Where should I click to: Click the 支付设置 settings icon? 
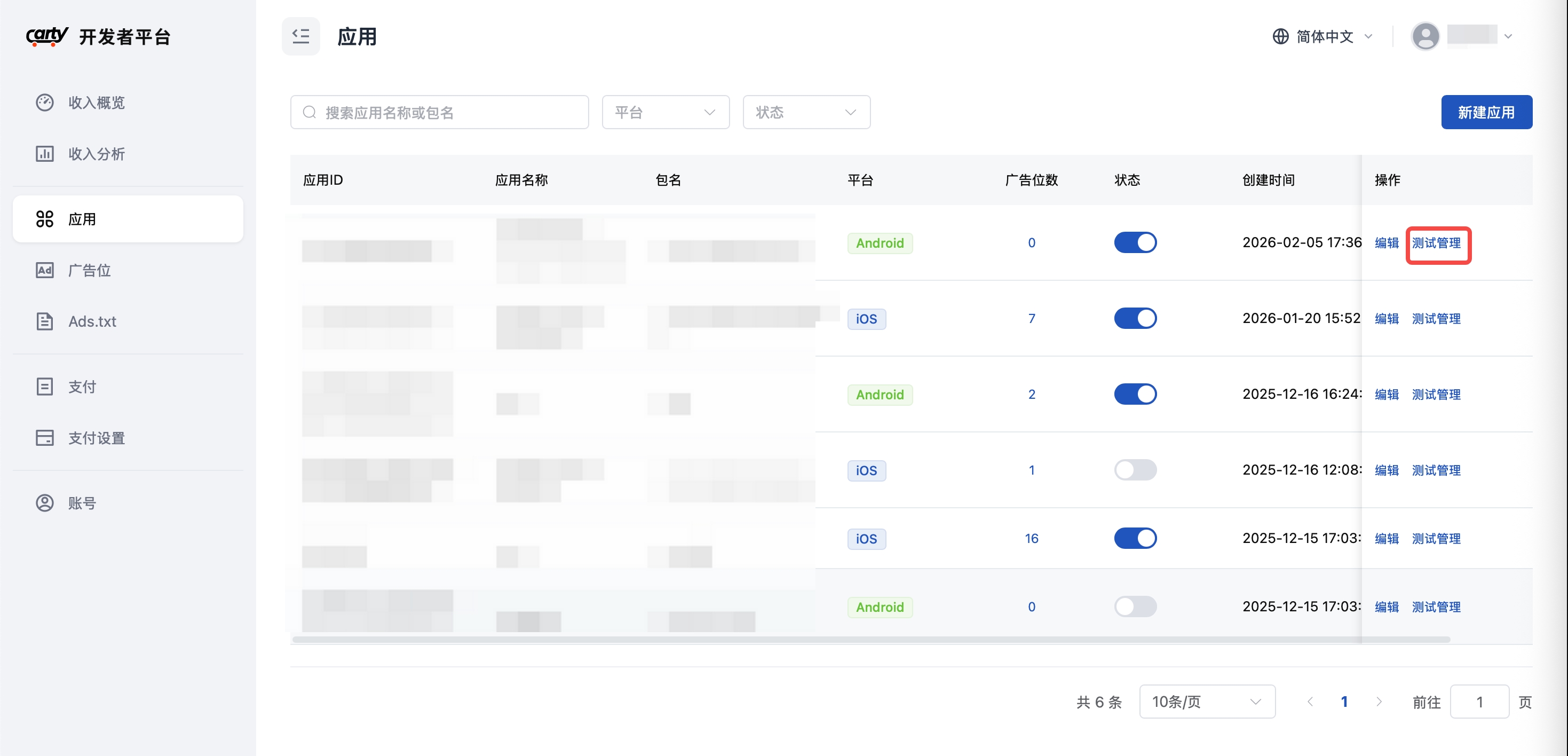click(44, 438)
